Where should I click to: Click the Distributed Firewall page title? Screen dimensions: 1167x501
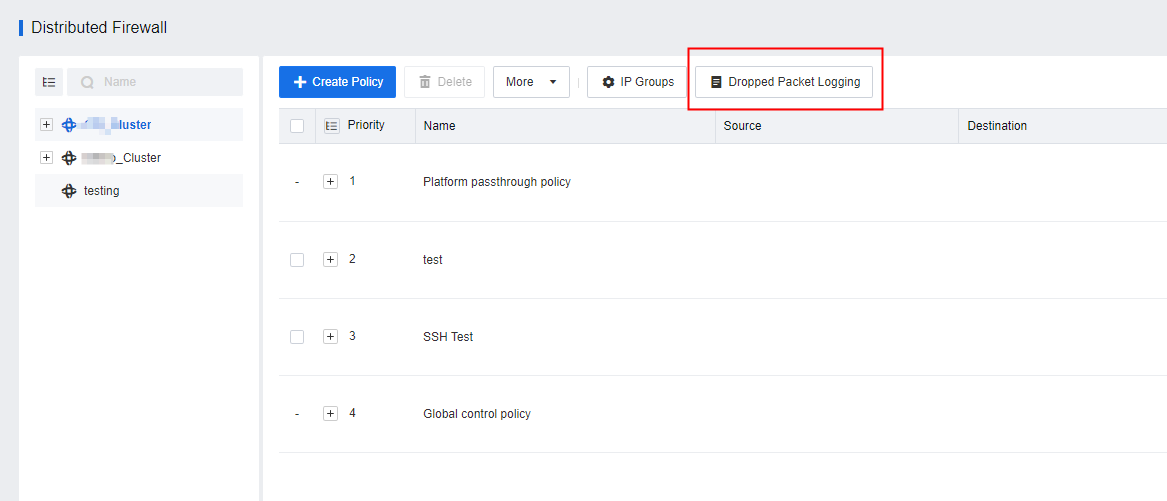coord(99,28)
